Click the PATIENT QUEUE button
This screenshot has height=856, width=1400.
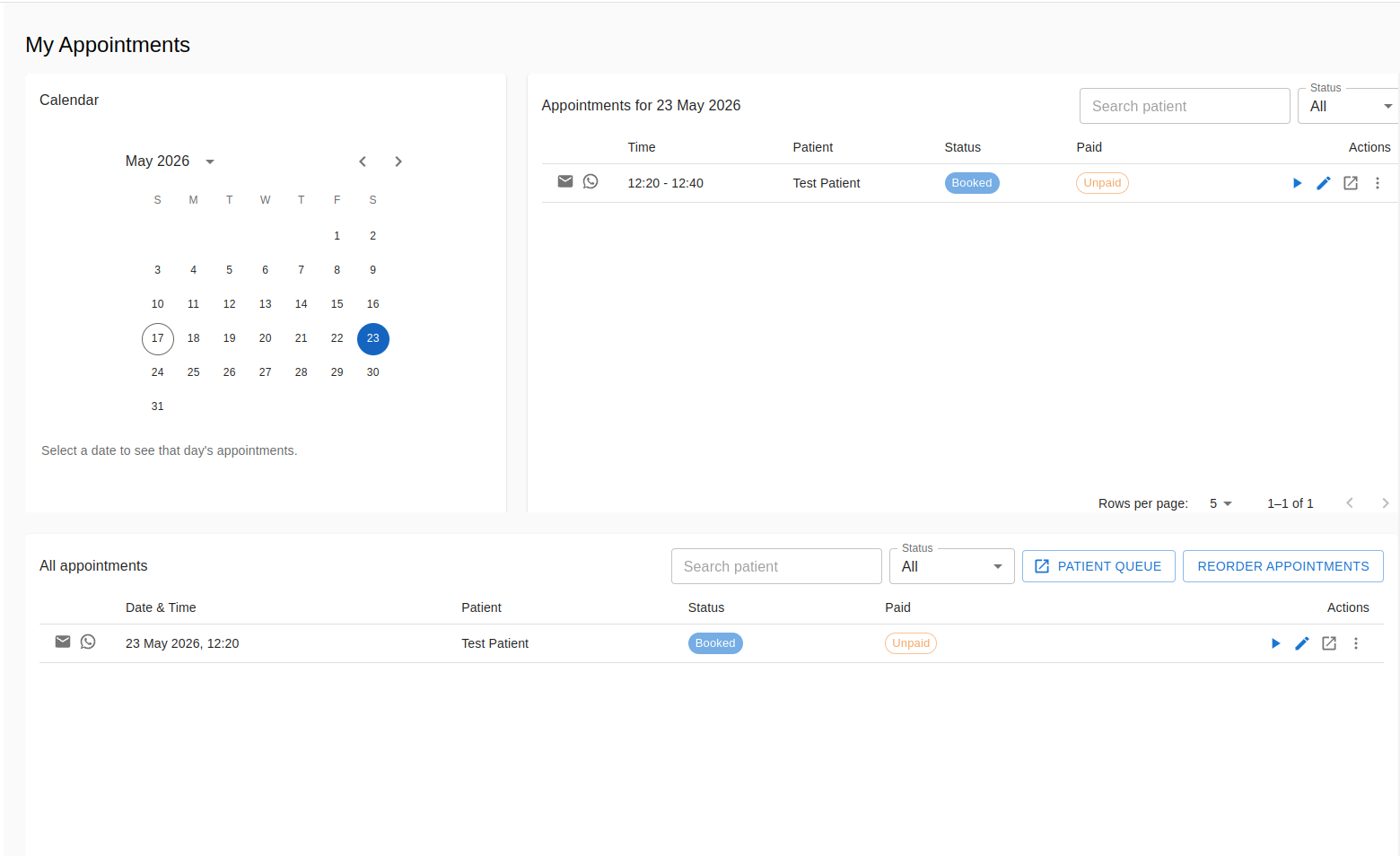[1098, 566]
